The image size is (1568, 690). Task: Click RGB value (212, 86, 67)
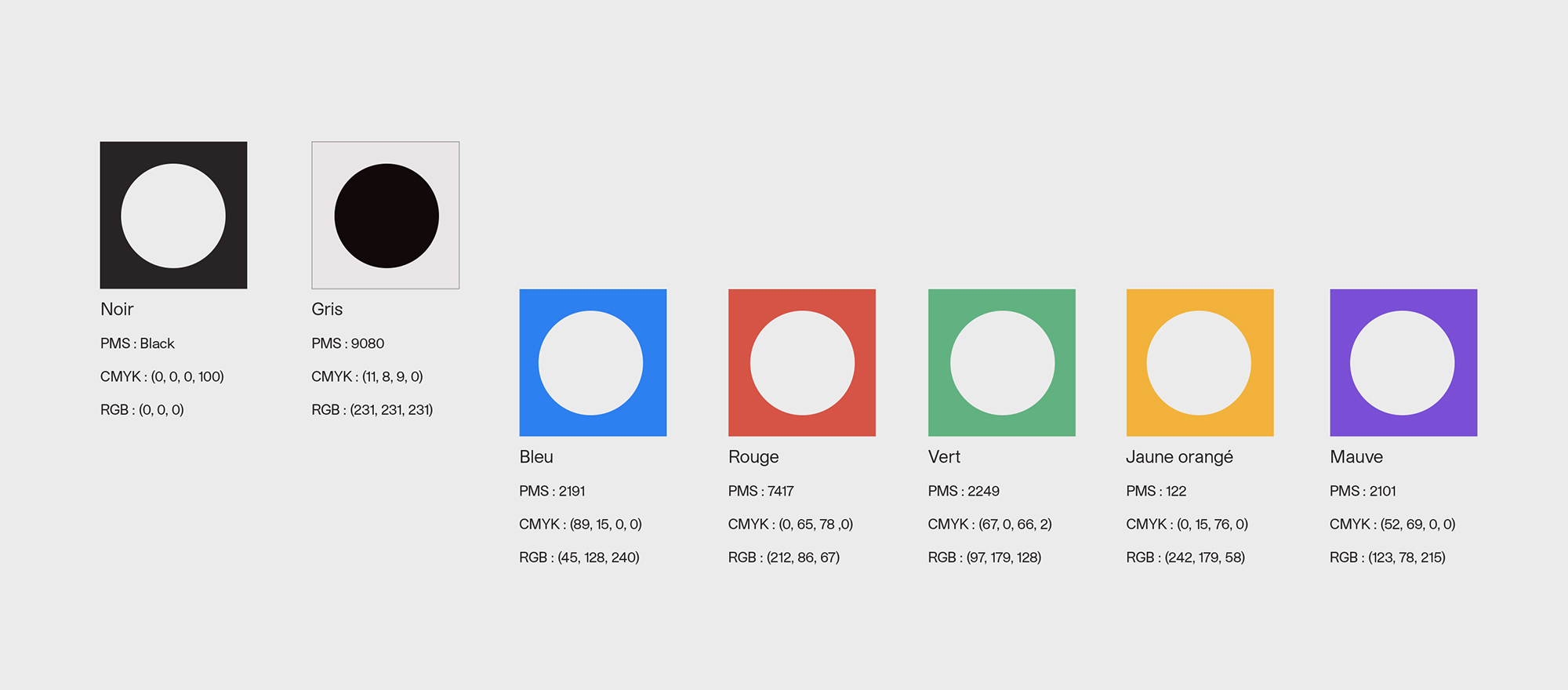click(783, 557)
